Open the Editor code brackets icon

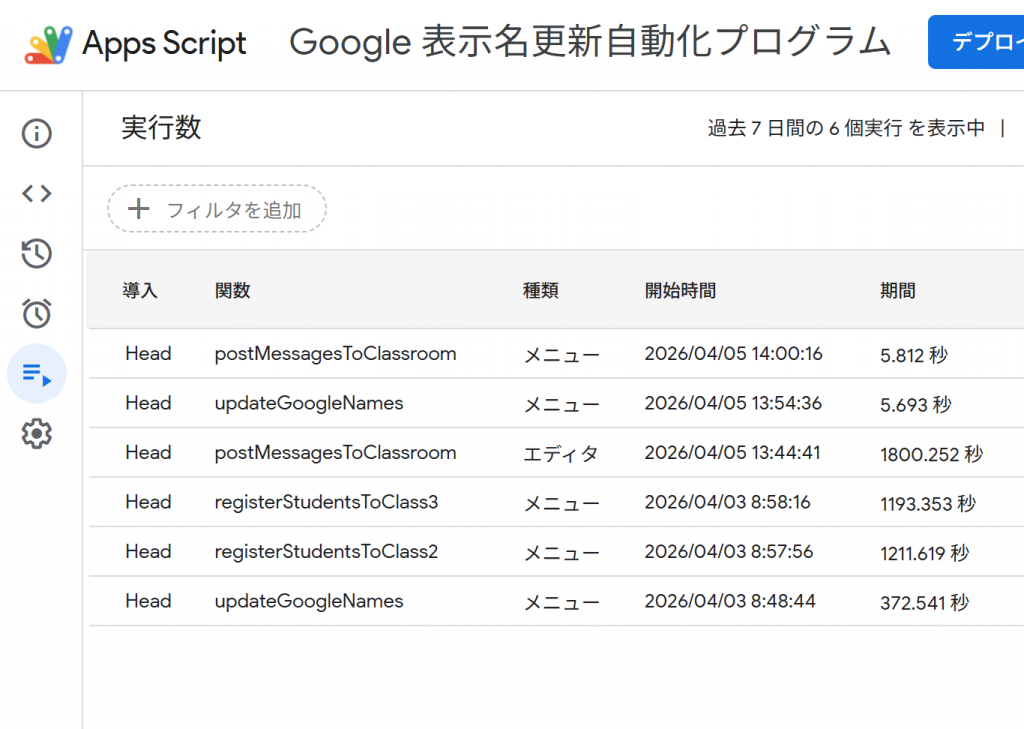[x=37, y=194]
